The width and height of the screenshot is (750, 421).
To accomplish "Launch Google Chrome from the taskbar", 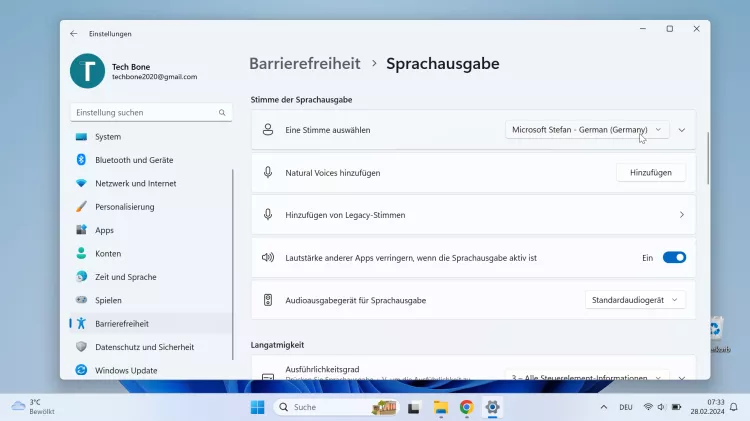I will click(466, 407).
